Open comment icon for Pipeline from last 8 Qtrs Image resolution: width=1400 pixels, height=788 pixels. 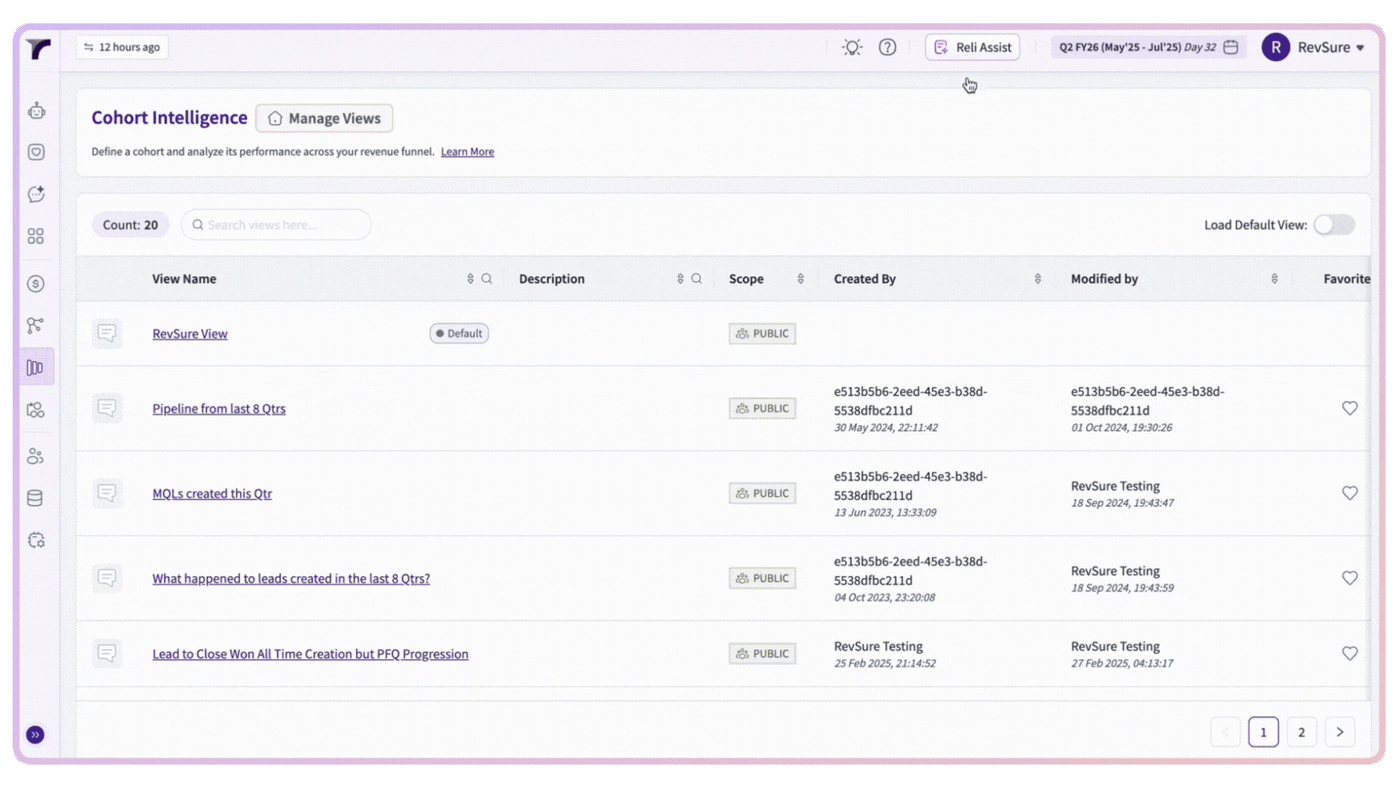(107, 408)
